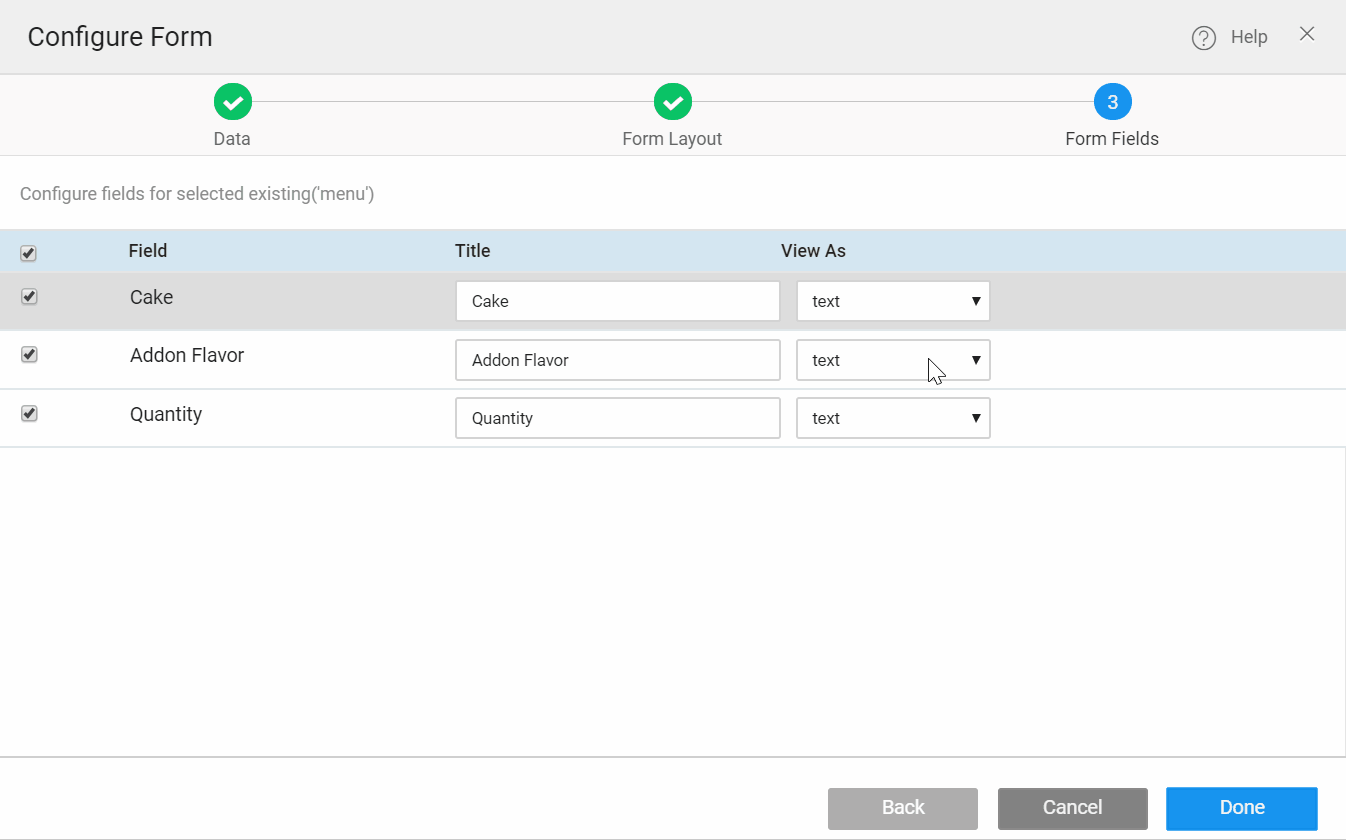Click the Form Layout step label
Screen dimensions: 1346x840
[672, 139]
